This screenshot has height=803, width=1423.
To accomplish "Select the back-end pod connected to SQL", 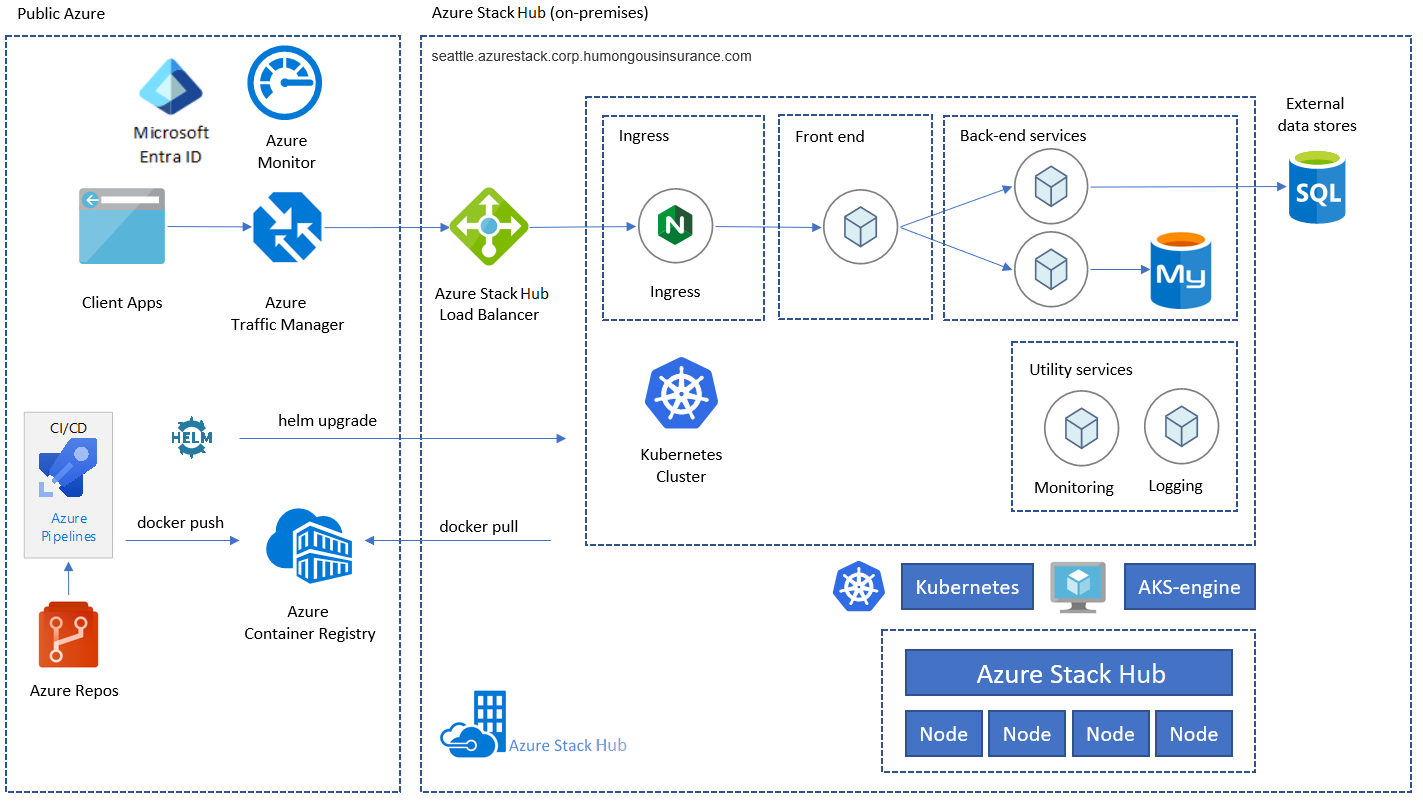I will tap(1051, 186).
